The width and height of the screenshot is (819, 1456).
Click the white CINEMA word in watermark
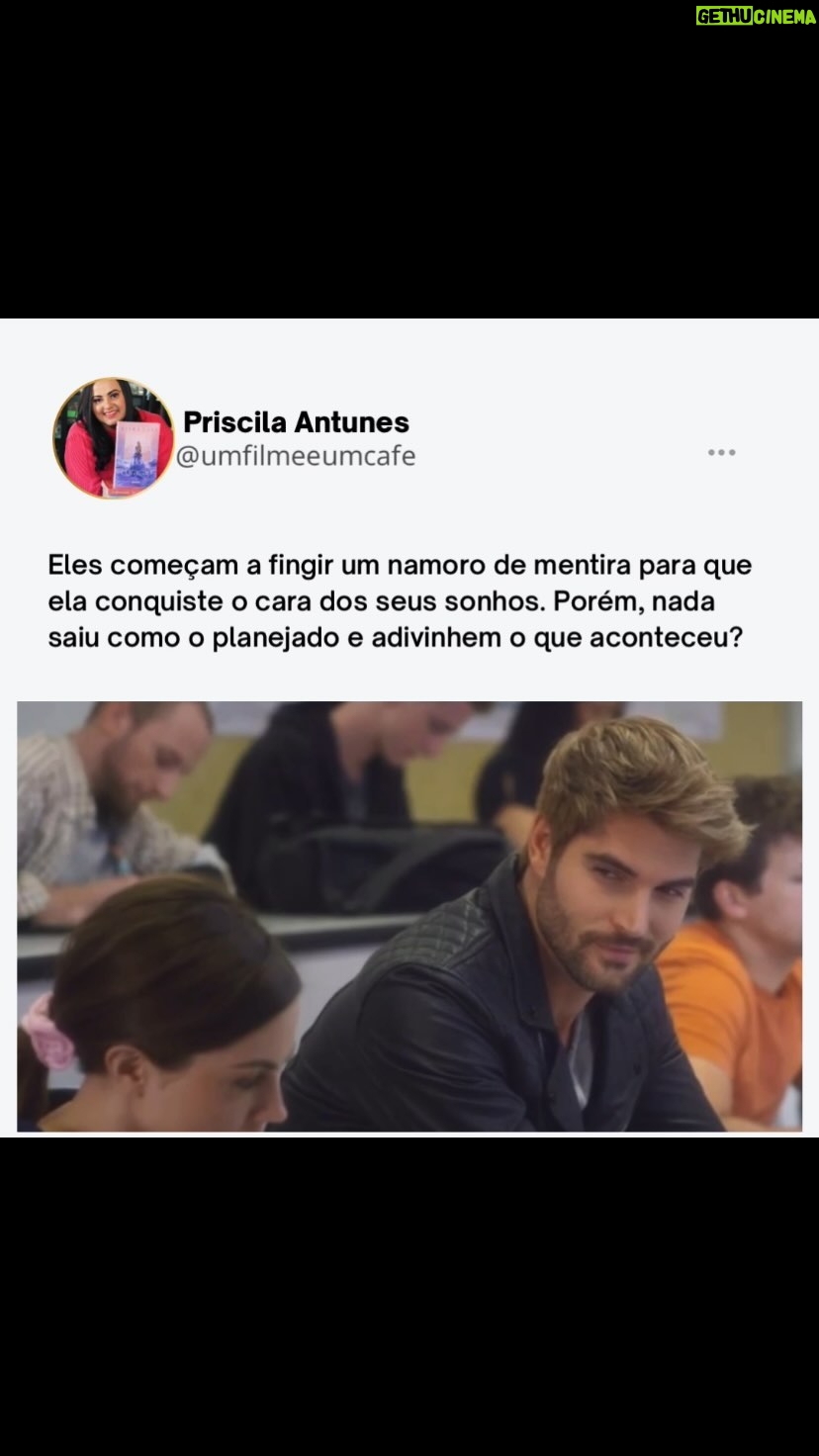[785, 16]
